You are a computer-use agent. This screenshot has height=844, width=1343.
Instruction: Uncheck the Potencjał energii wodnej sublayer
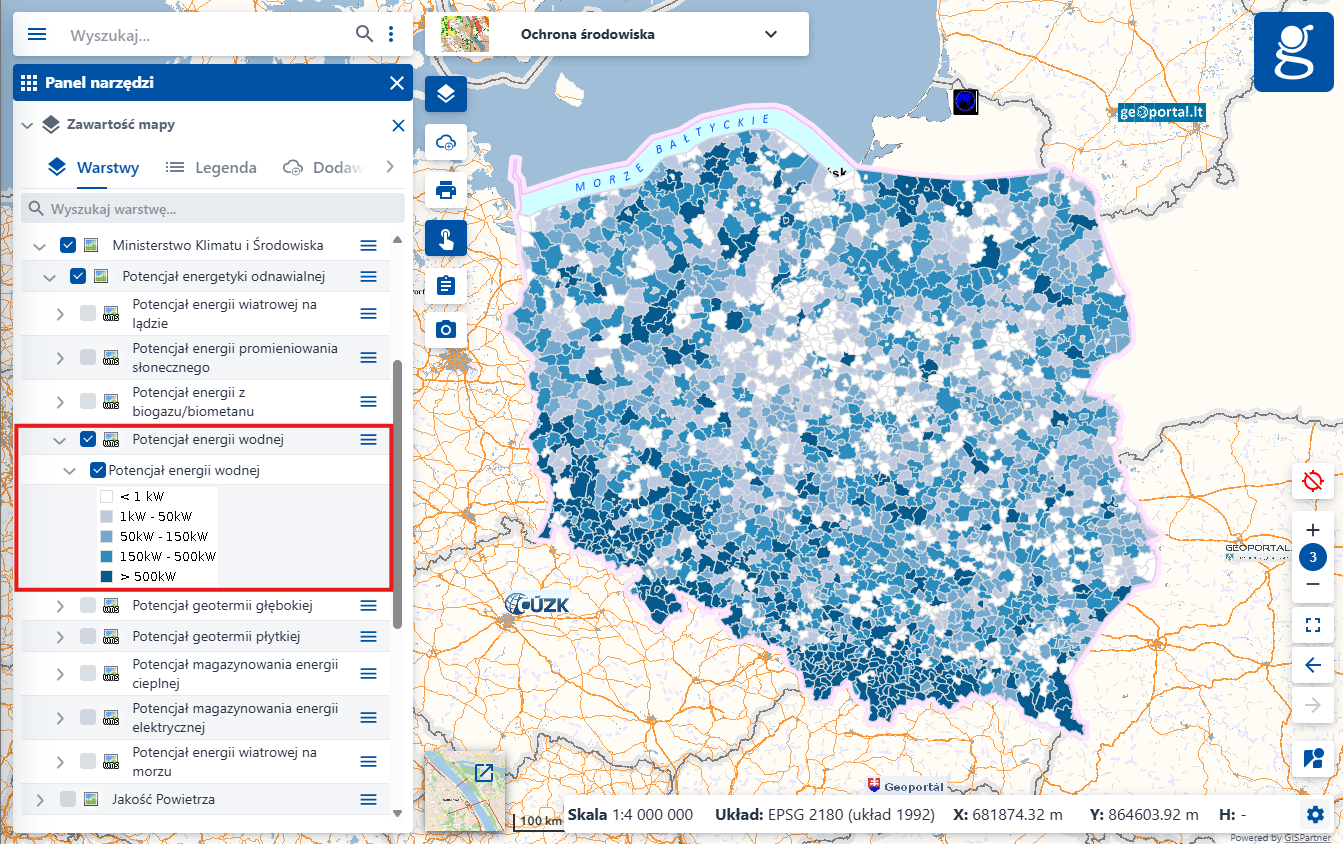pyautogui.click(x=97, y=469)
